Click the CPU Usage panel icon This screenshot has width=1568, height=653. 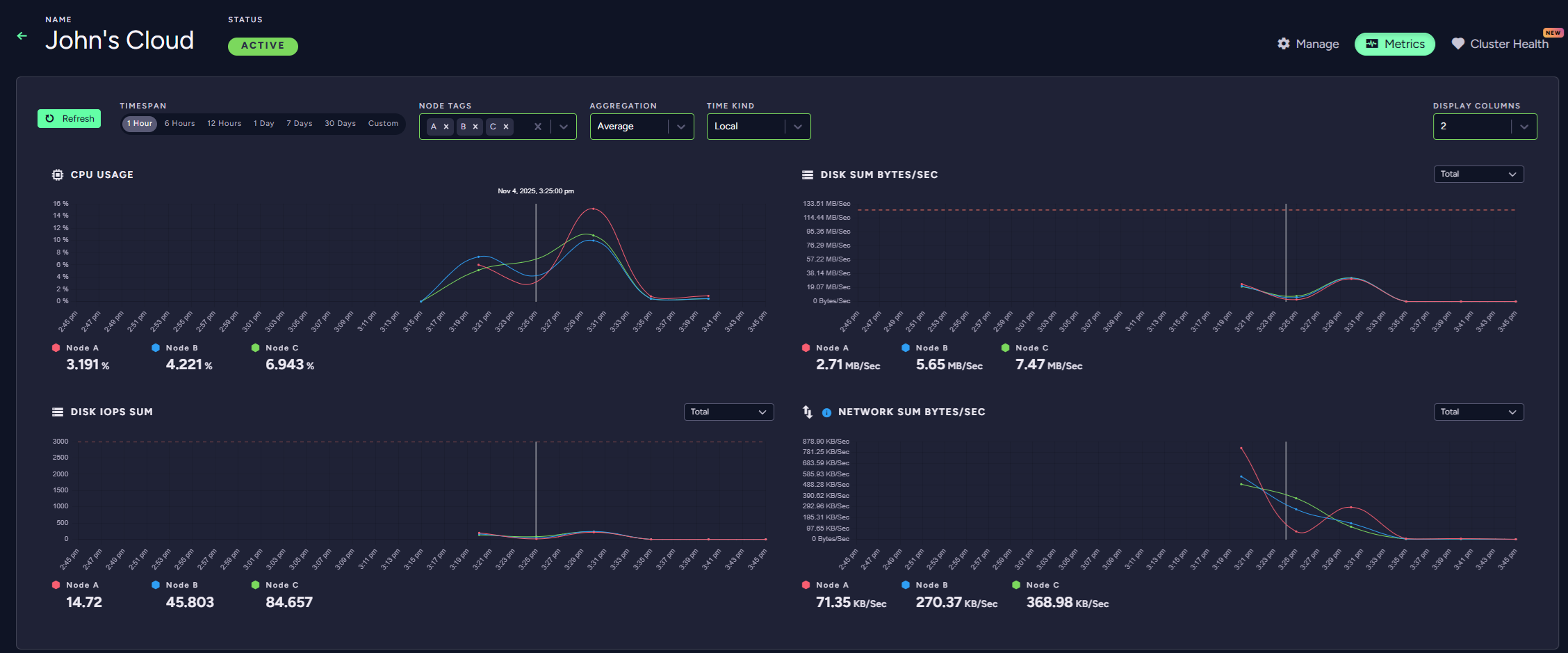57,175
